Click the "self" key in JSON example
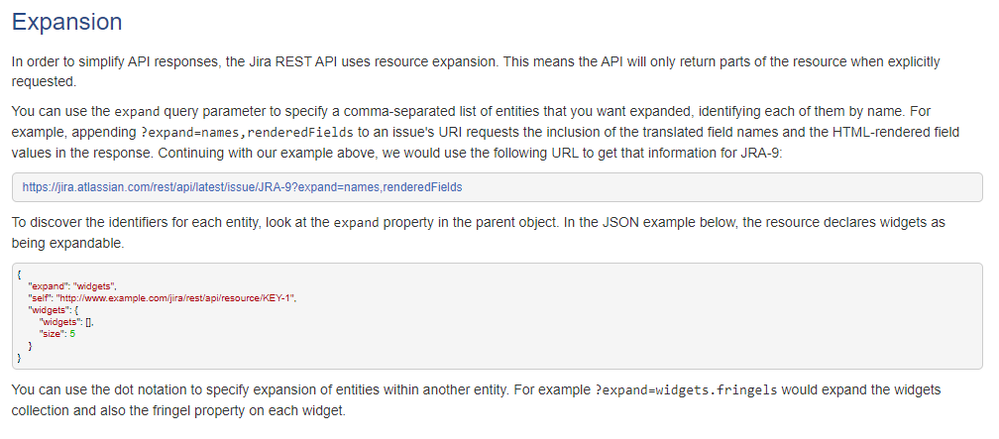The width and height of the screenshot is (999, 439). [40, 298]
